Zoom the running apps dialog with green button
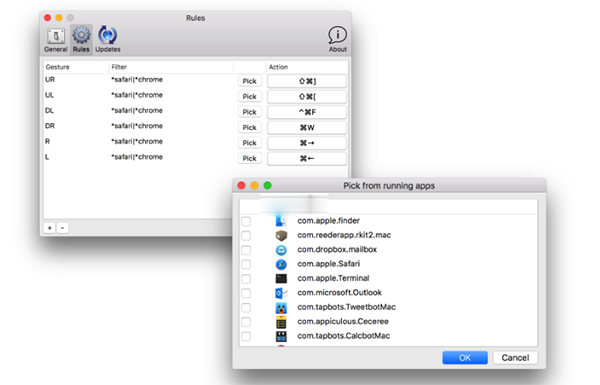 [x=267, y=186]
